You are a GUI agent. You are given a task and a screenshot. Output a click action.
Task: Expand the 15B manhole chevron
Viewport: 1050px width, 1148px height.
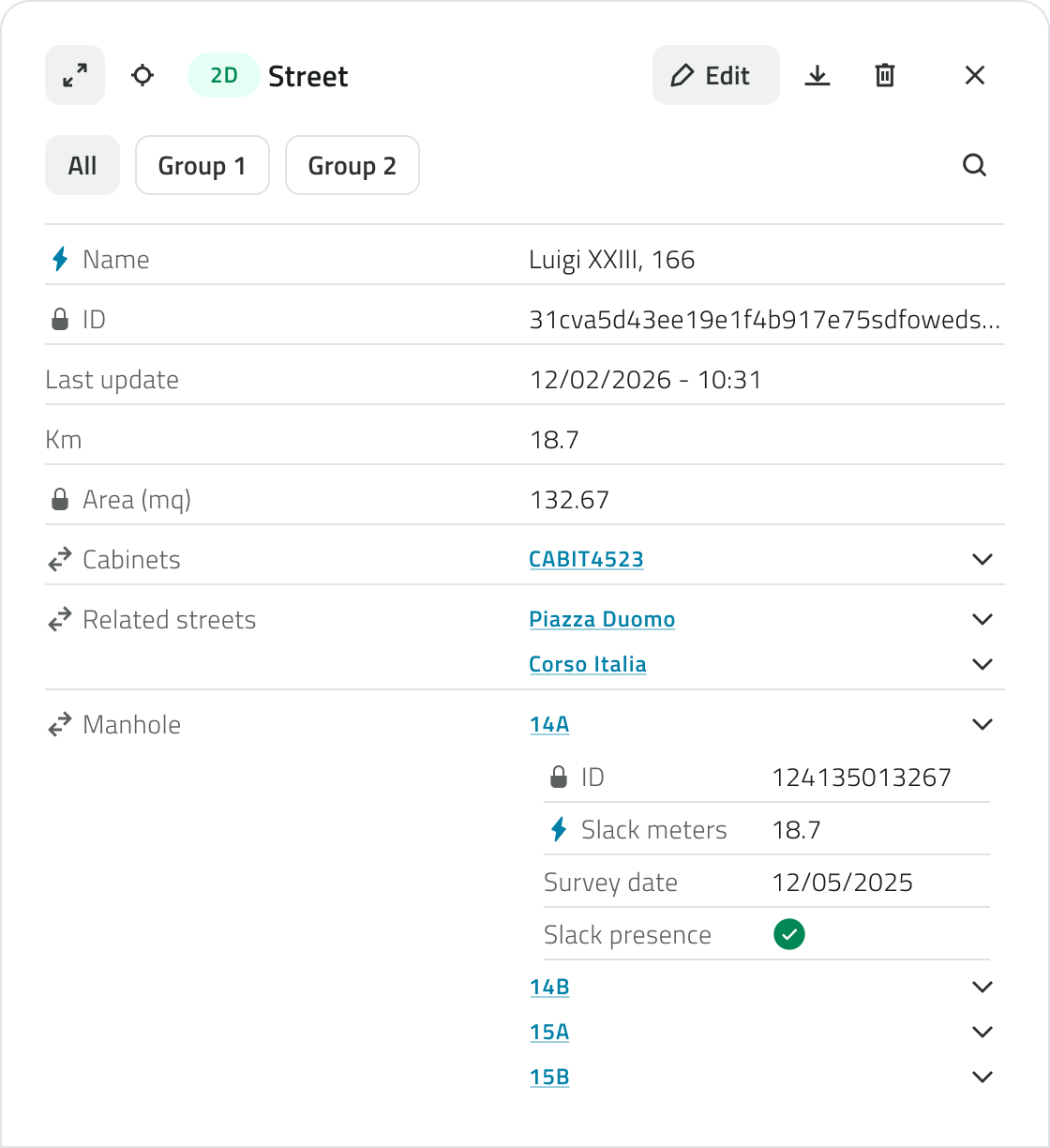(982, 1078)
